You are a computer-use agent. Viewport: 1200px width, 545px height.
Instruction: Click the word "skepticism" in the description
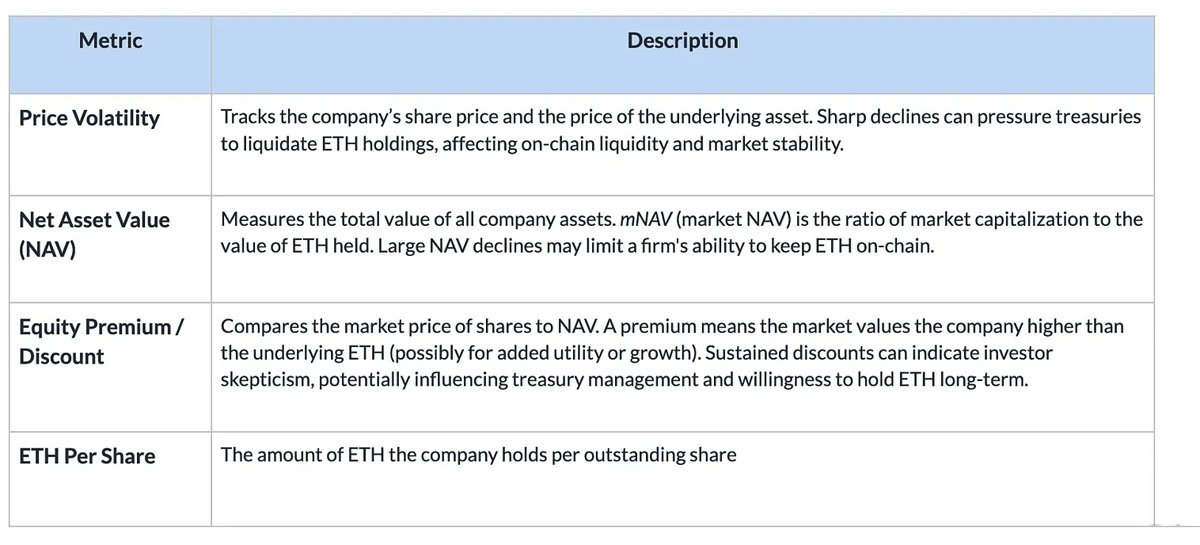[264, 380]
